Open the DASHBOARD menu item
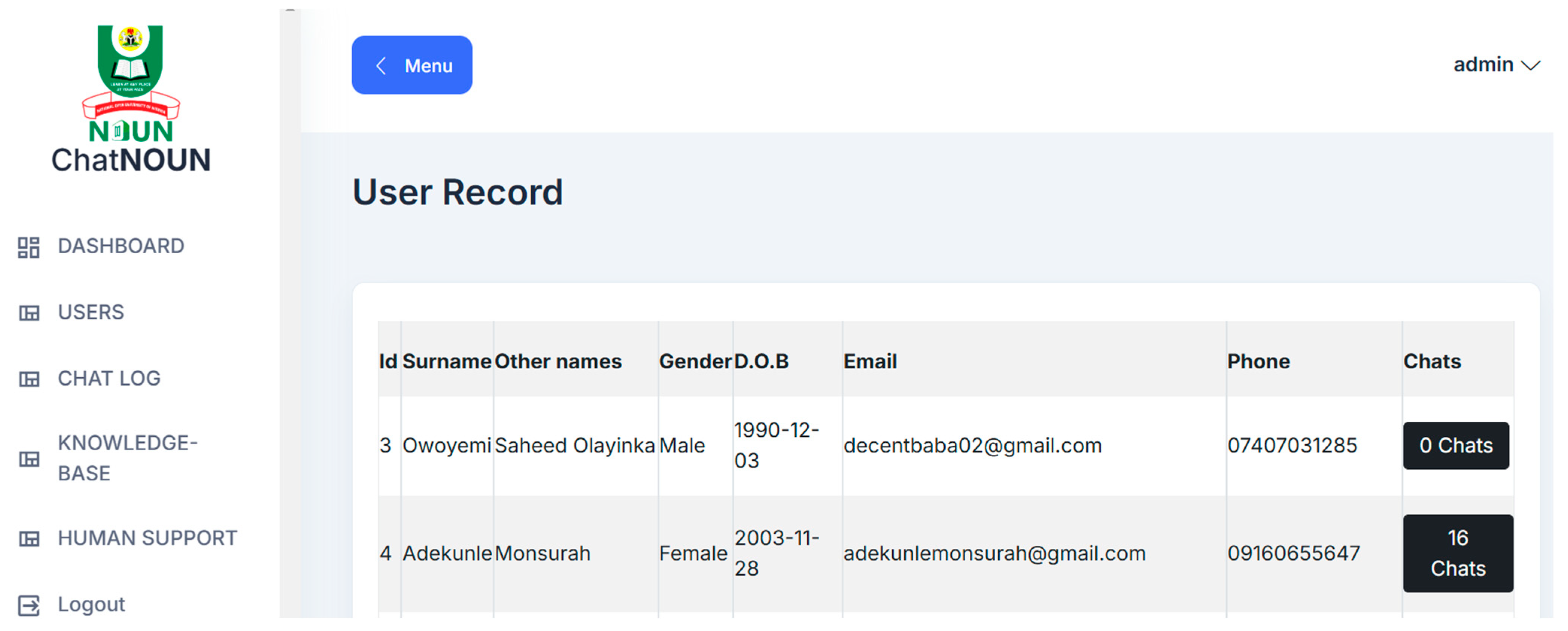 coord(121,246)
